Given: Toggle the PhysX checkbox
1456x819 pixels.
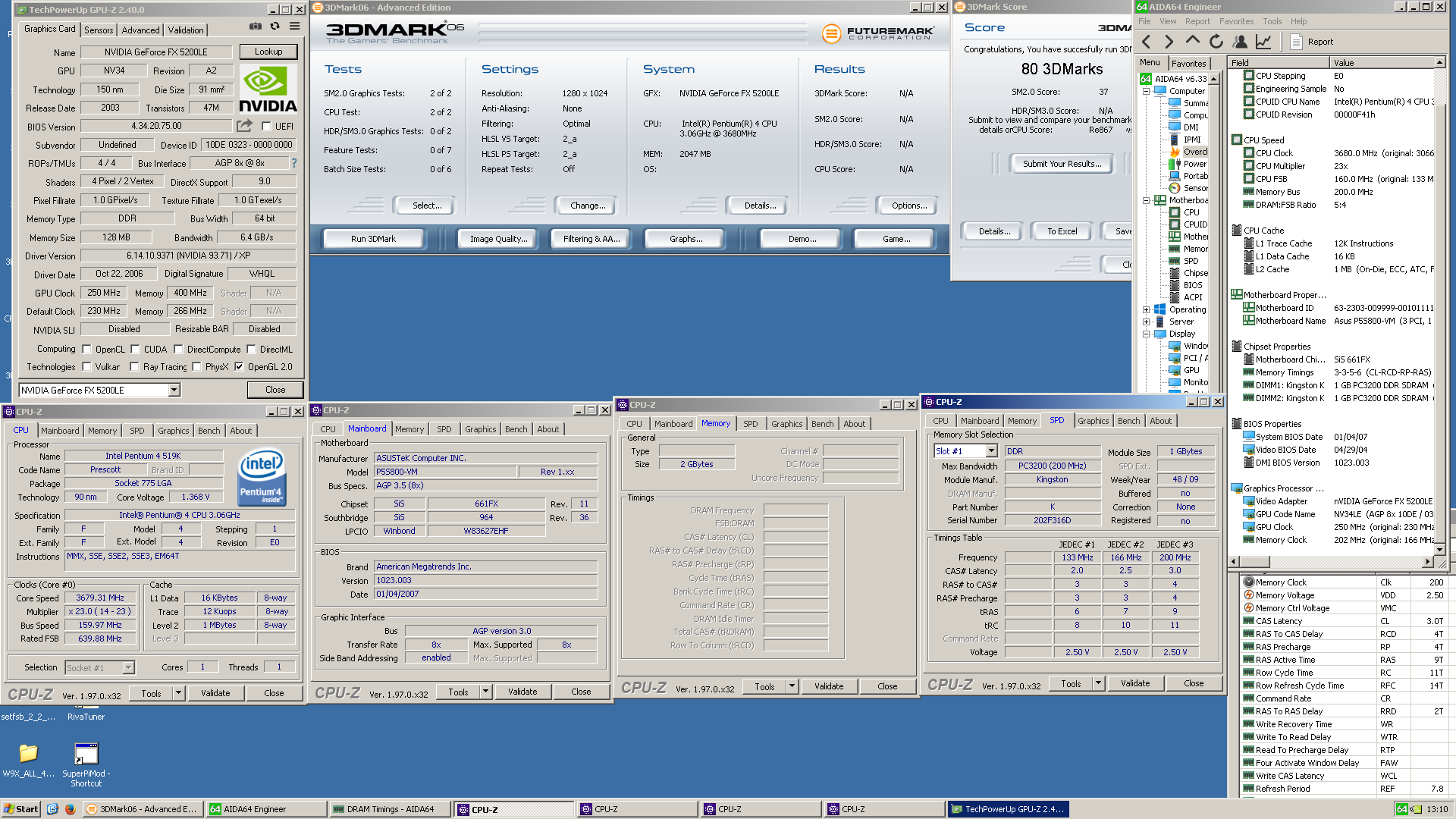Looking at the screenshot, I should tap(196, 367).
